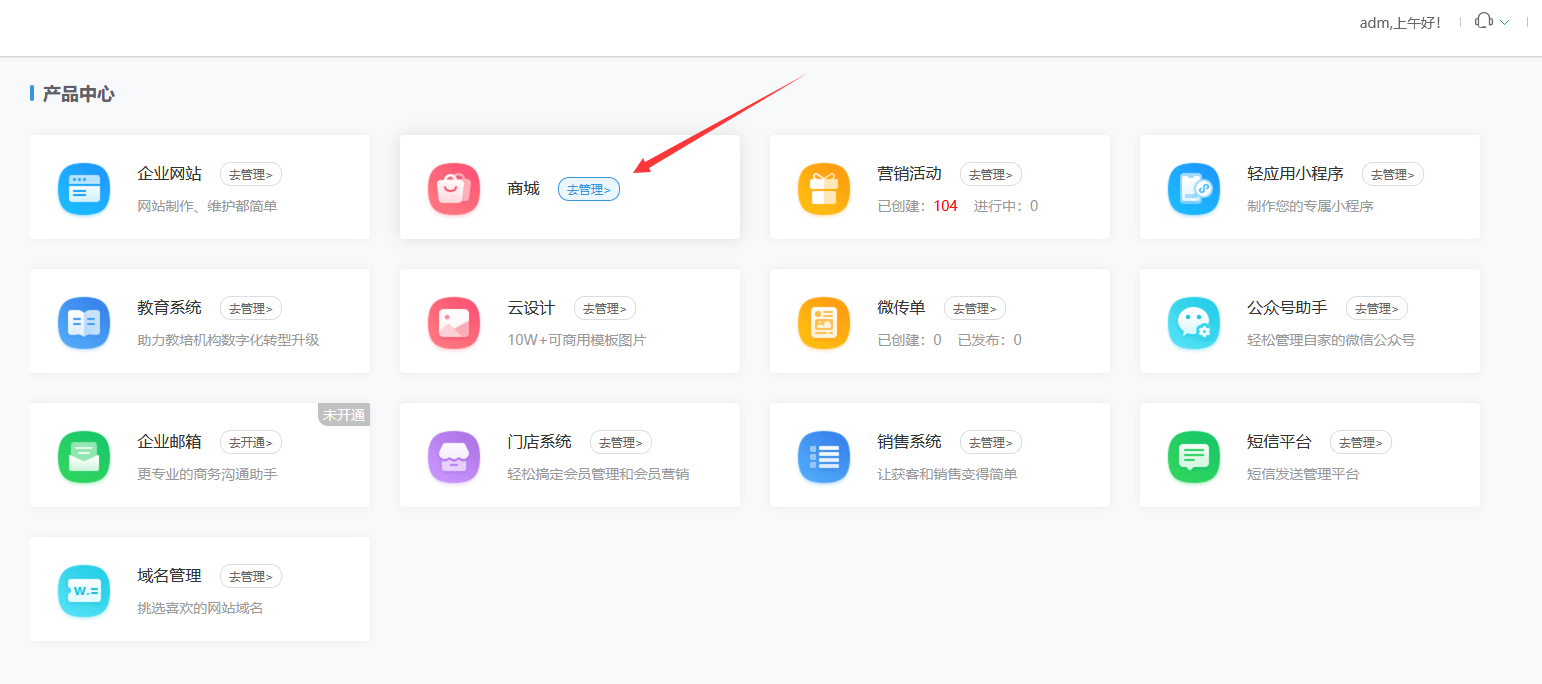Screen dimensions: 1542x684
Task: Select the 教育系统 title text
Action: point(169,308)
